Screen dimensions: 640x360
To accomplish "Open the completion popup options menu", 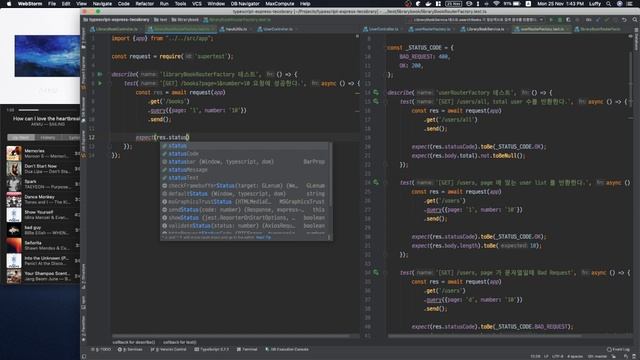I will click(x=329, y=237).
